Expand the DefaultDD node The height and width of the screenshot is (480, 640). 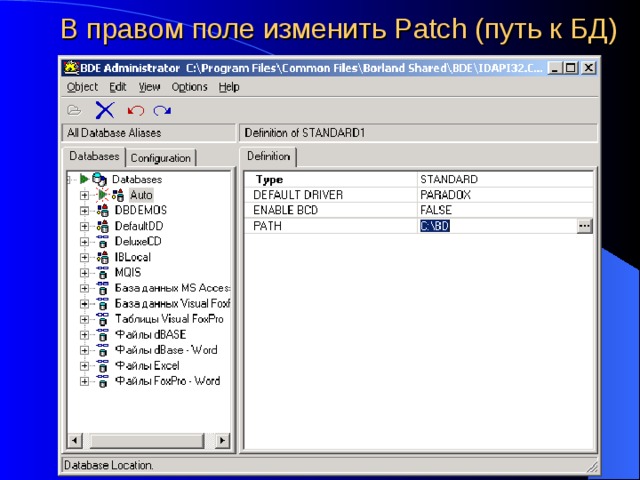tap(84, 226)
